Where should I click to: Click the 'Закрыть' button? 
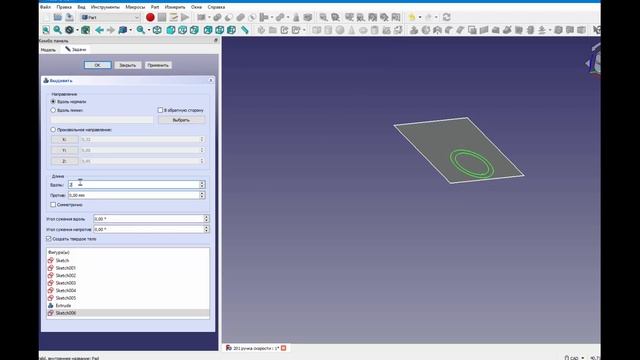[128, 65]
